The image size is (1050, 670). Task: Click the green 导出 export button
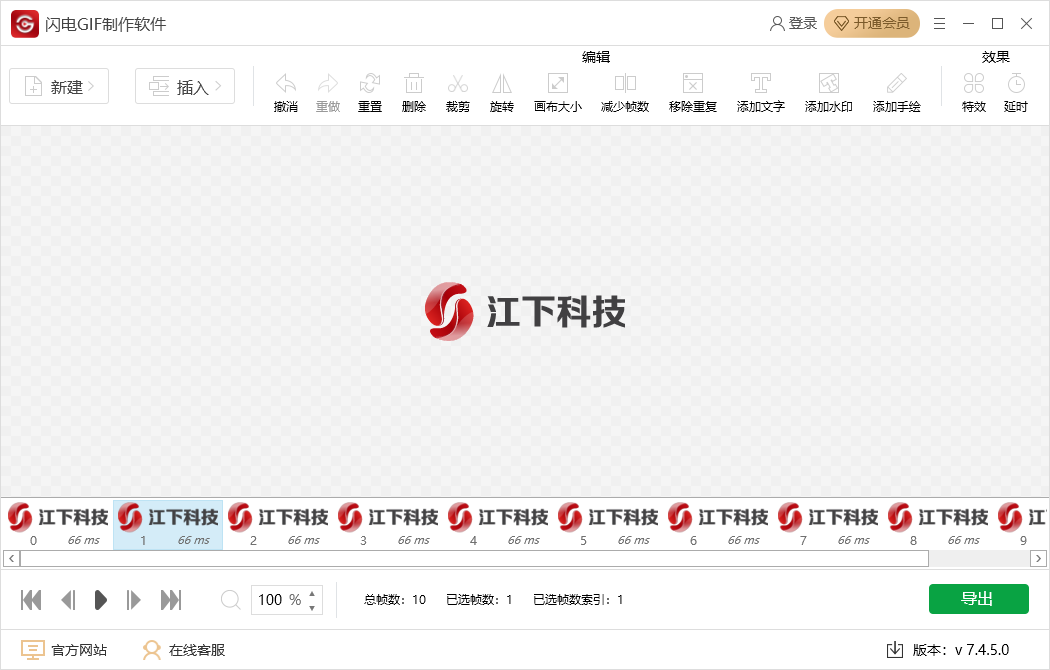tap(978, 599)
